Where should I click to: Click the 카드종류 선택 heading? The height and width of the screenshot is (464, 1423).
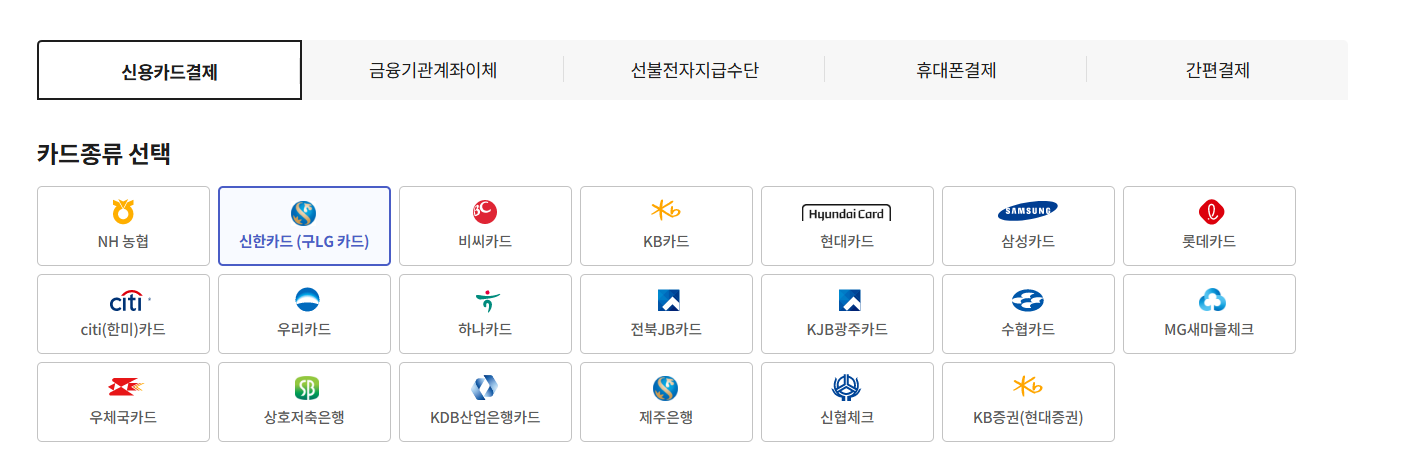104,154
